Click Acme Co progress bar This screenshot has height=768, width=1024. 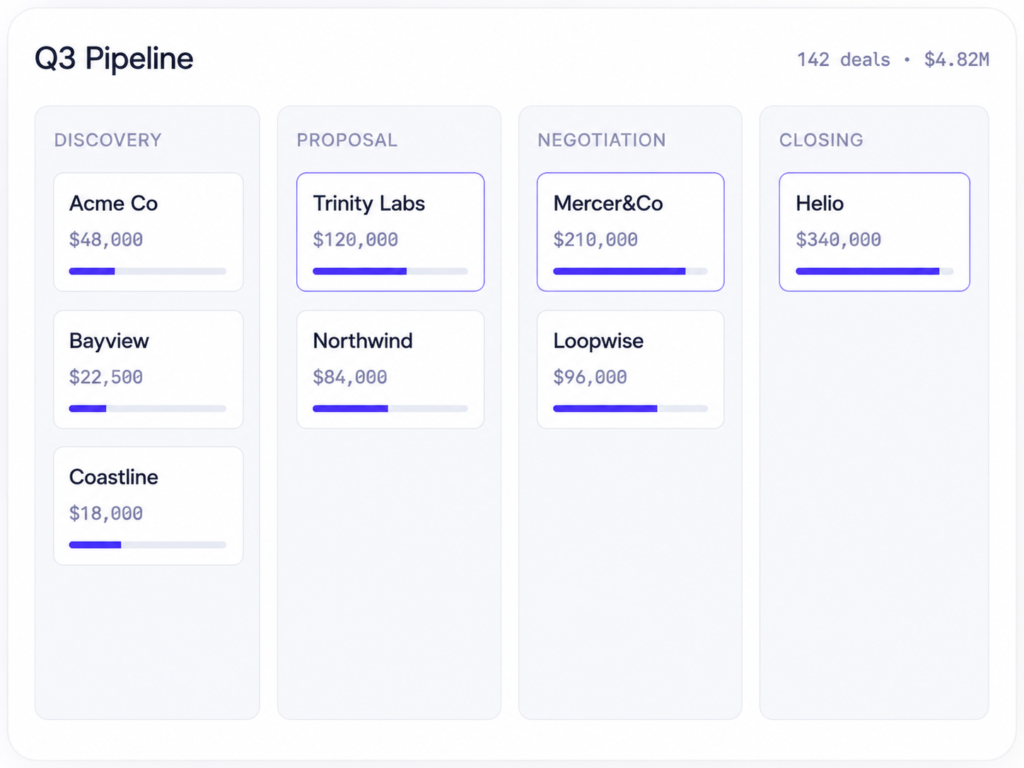(148, 271)
